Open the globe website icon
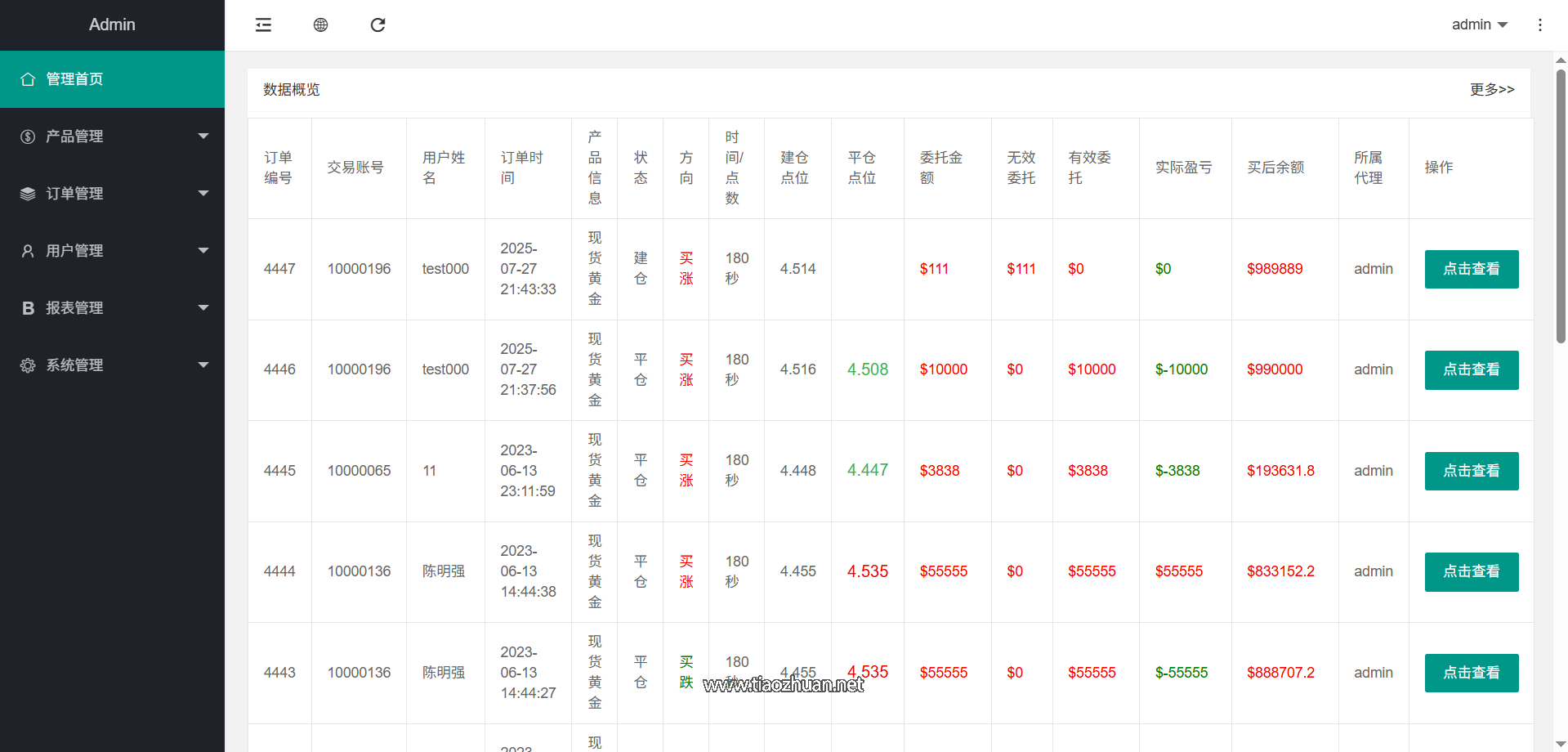The height and width of the screenshot is (752, 1568). pos(320,25)
